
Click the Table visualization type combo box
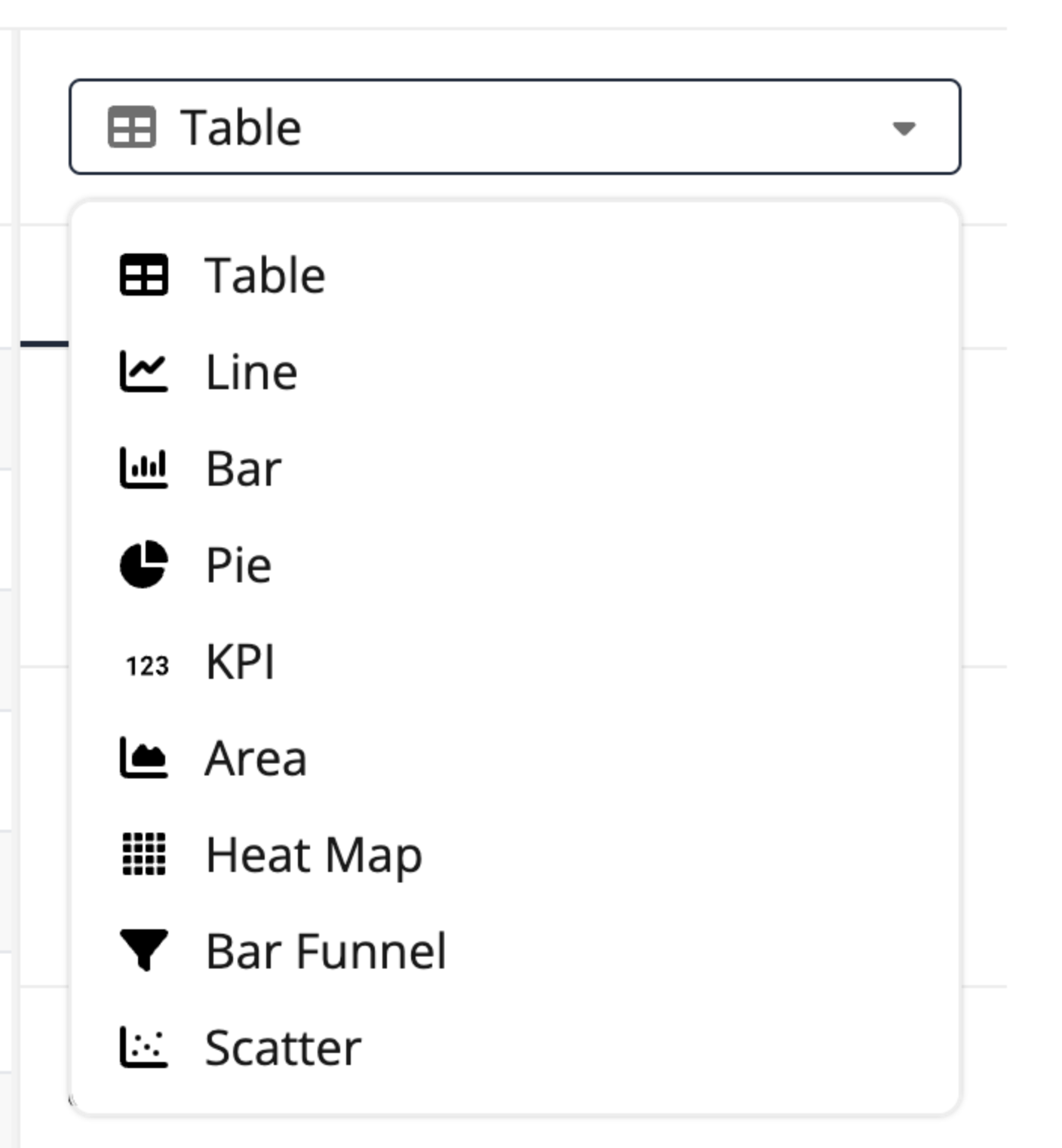point(514,127)
